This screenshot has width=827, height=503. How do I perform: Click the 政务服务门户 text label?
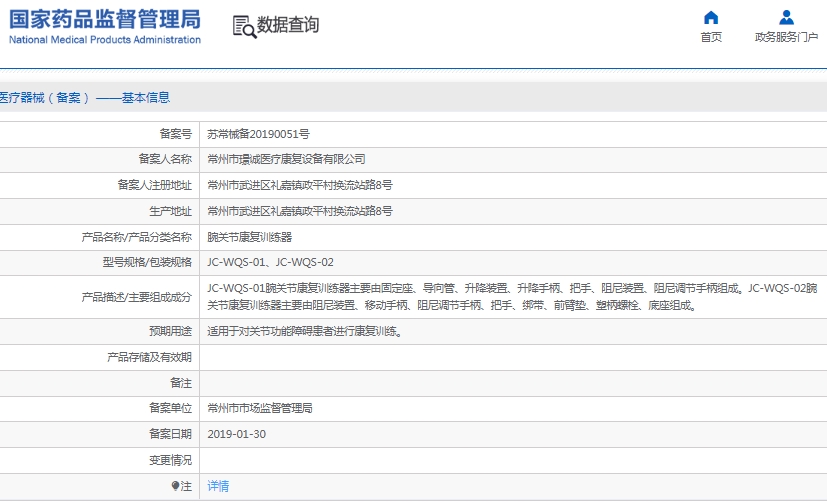click(786, 37)
